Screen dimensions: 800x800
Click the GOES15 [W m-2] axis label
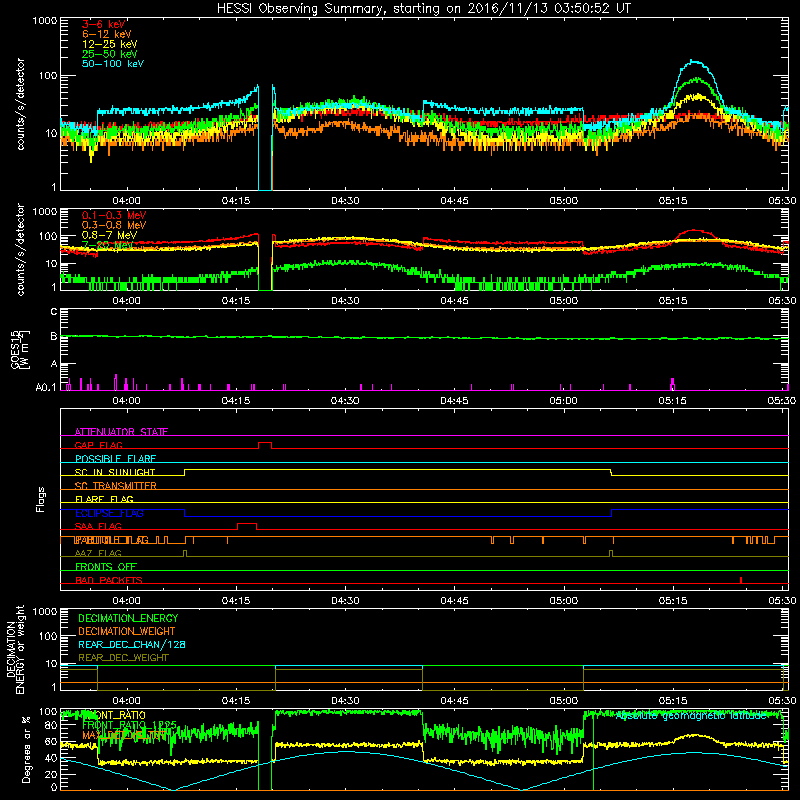click(19, 349)
